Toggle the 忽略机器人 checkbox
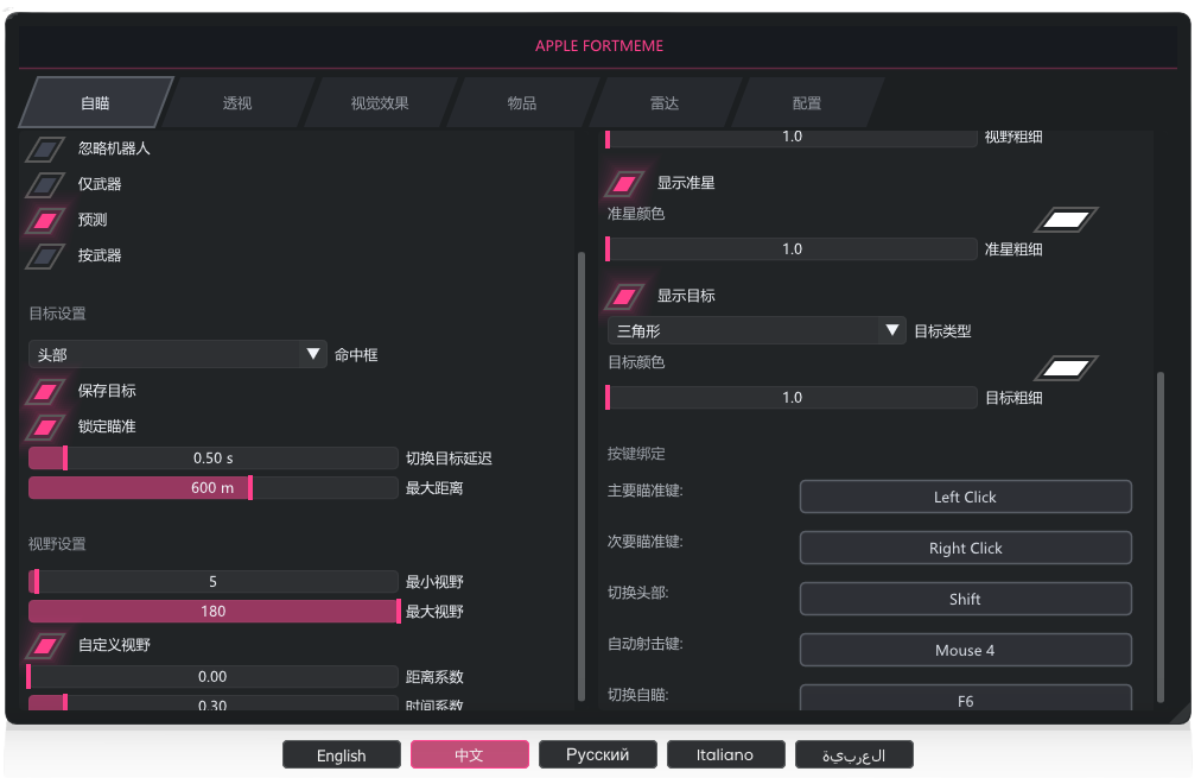 pyautogui.click(x=45, y=149)
